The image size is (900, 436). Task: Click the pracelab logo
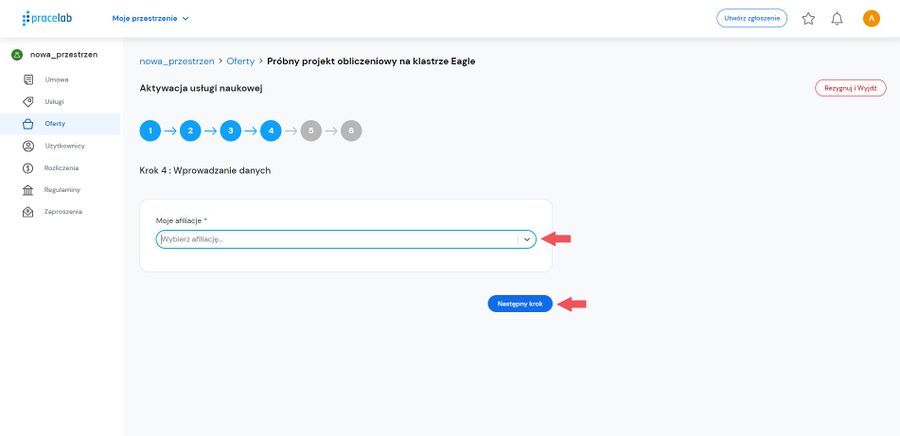[x=47, y=18]
